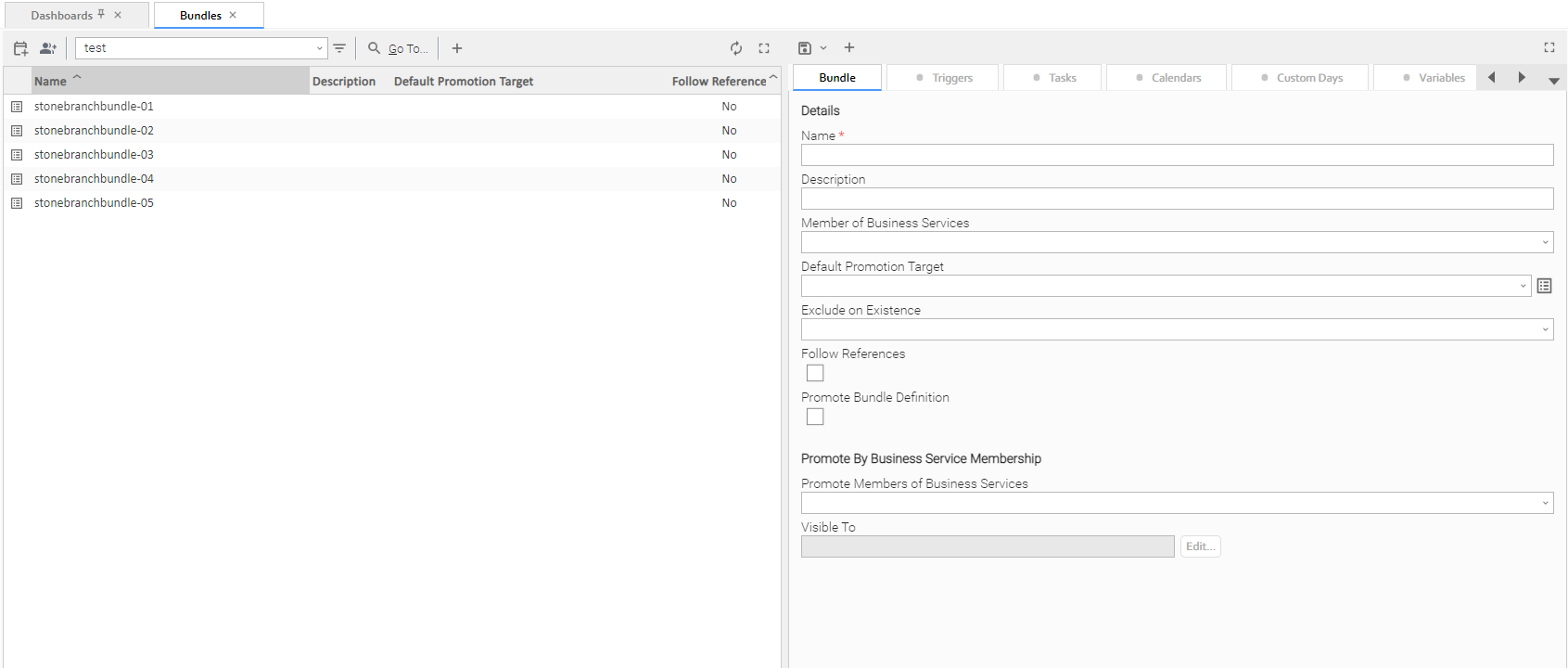
Task: Open the Exclude on Existence dropdown
Action: (1545, 329)
